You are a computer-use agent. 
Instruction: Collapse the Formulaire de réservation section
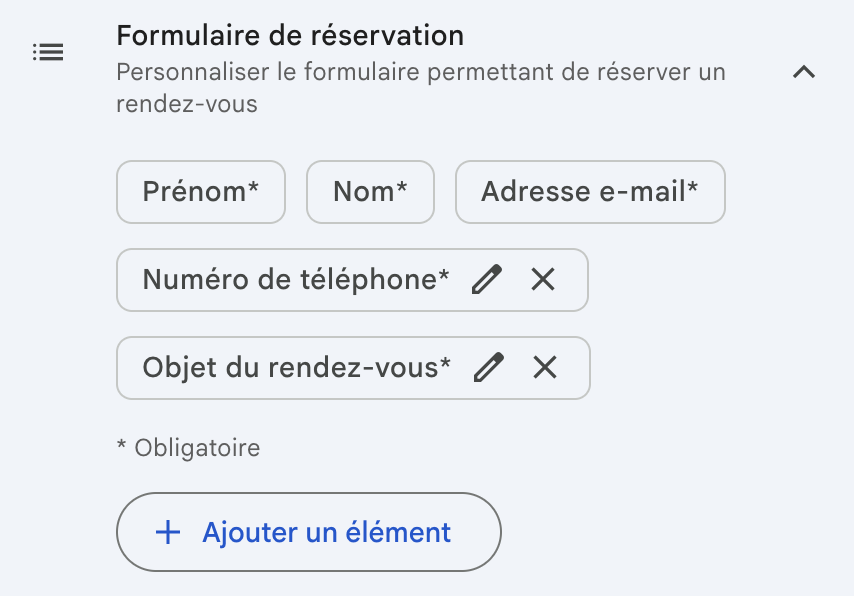pyautogui.click(x=804, y=72)
